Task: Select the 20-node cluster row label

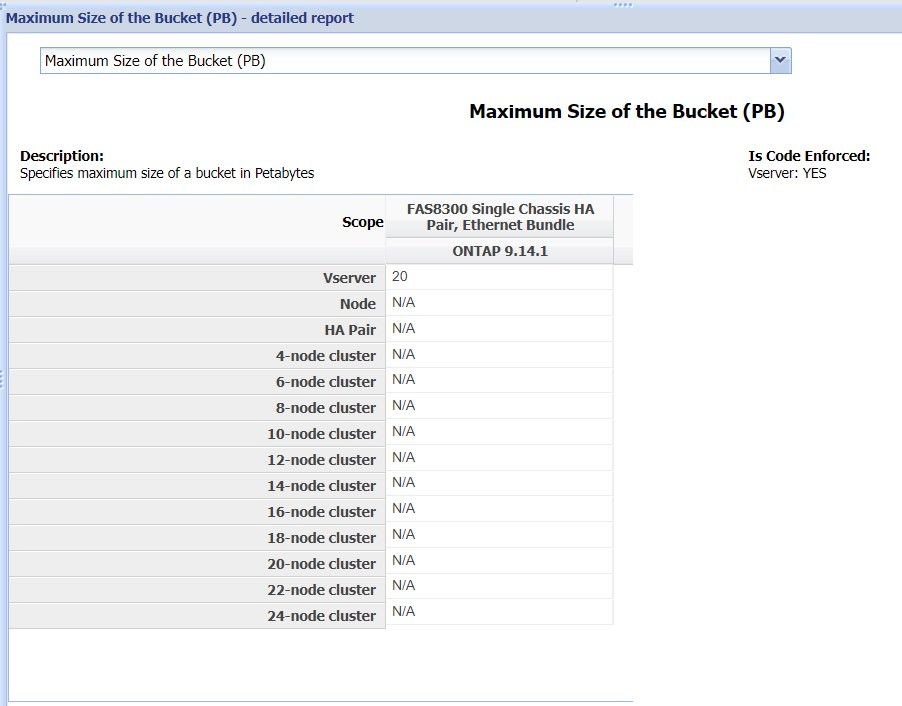Action: pyautogui.click(x=321, y=564)
